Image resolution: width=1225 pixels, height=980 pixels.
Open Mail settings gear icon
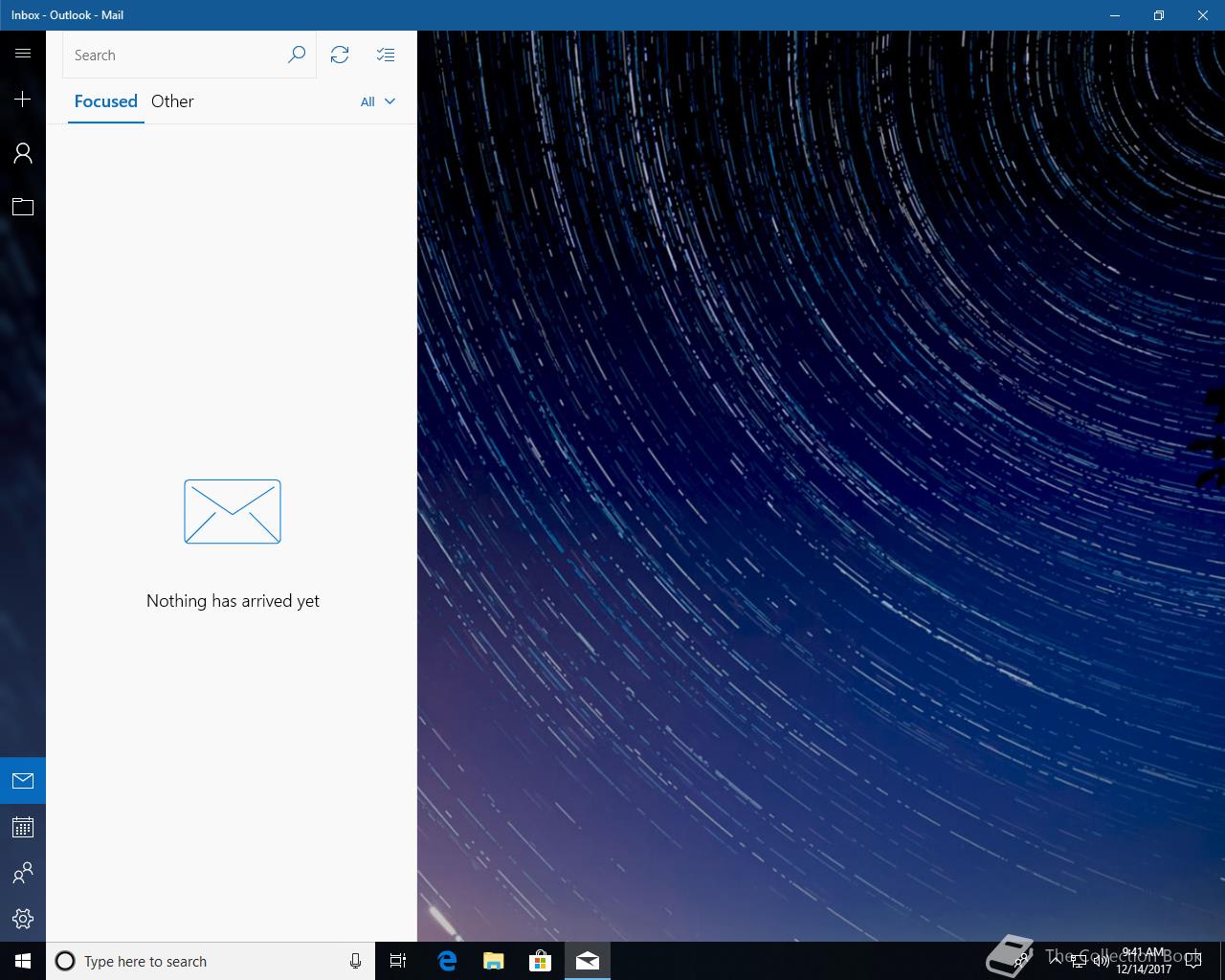(x=23, y=919)
